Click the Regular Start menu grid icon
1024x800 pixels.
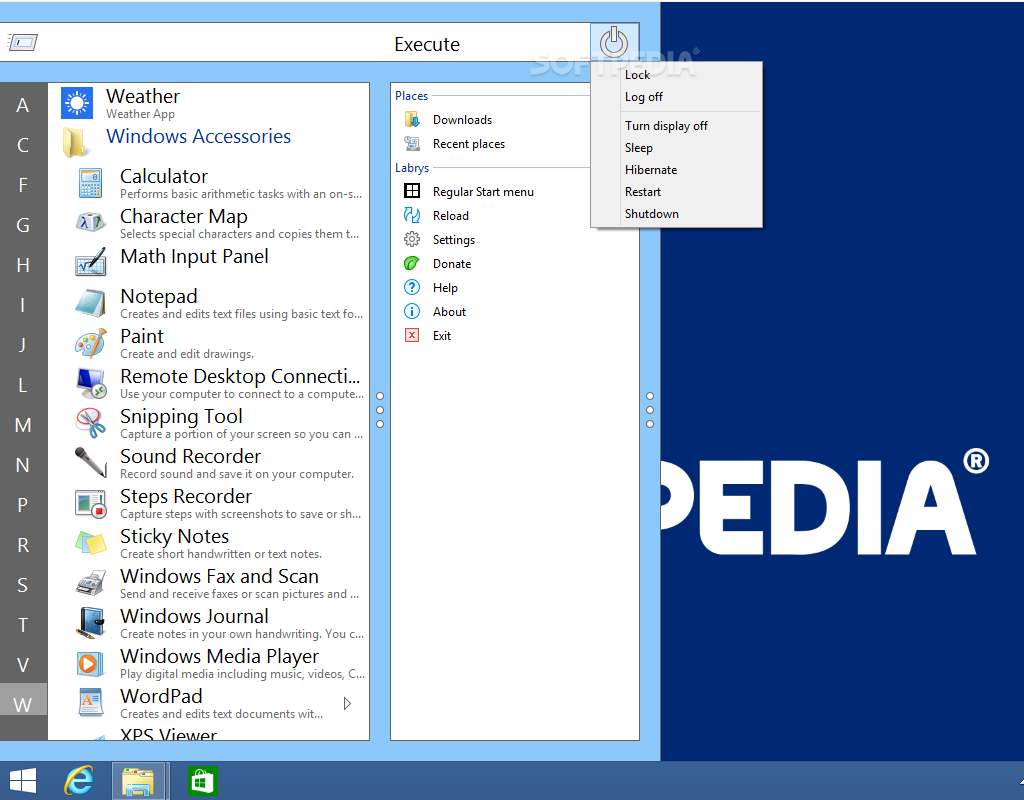point(412,191)
